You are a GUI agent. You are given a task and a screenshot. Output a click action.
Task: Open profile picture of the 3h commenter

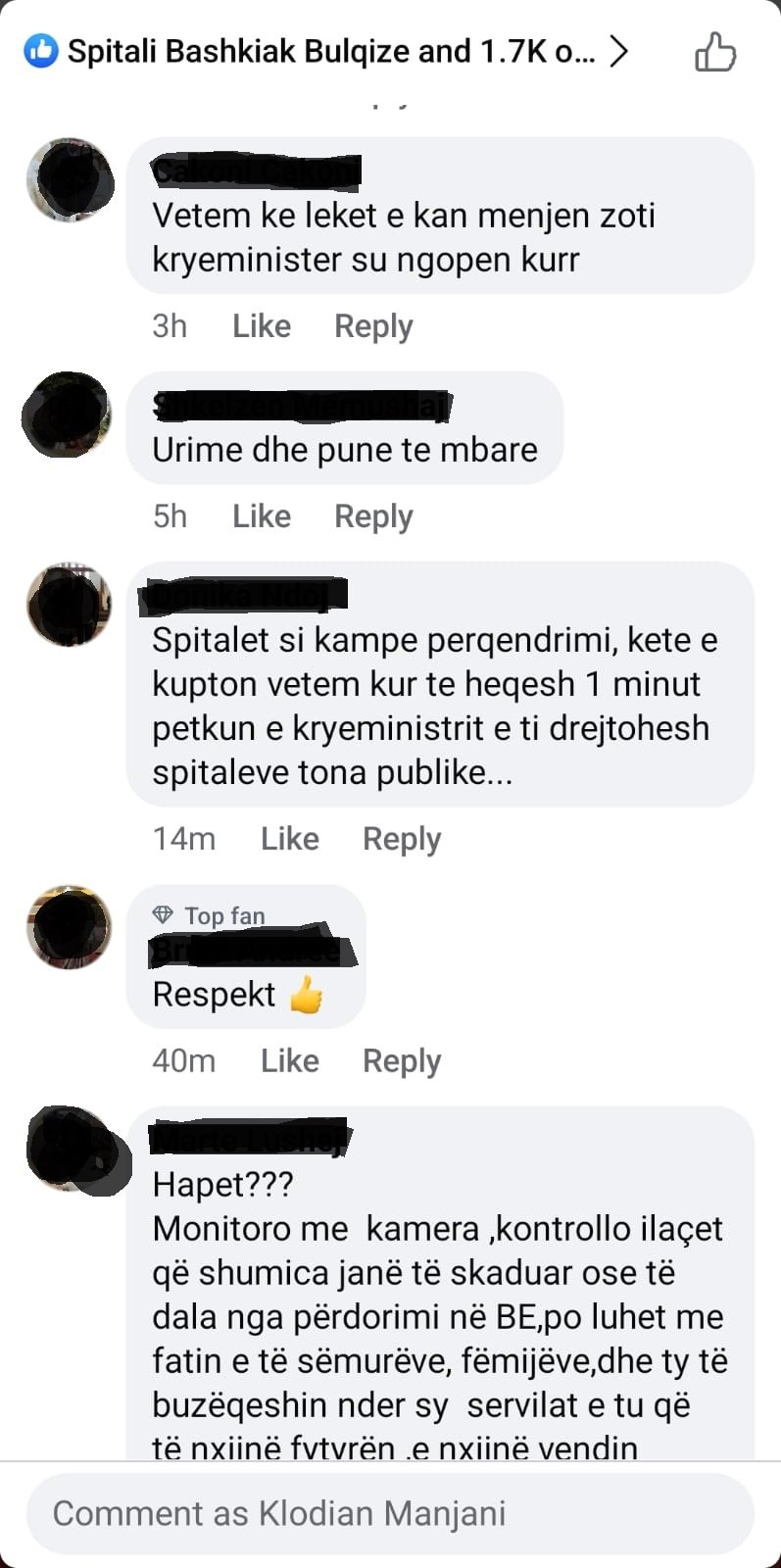[x=69, y=180]
